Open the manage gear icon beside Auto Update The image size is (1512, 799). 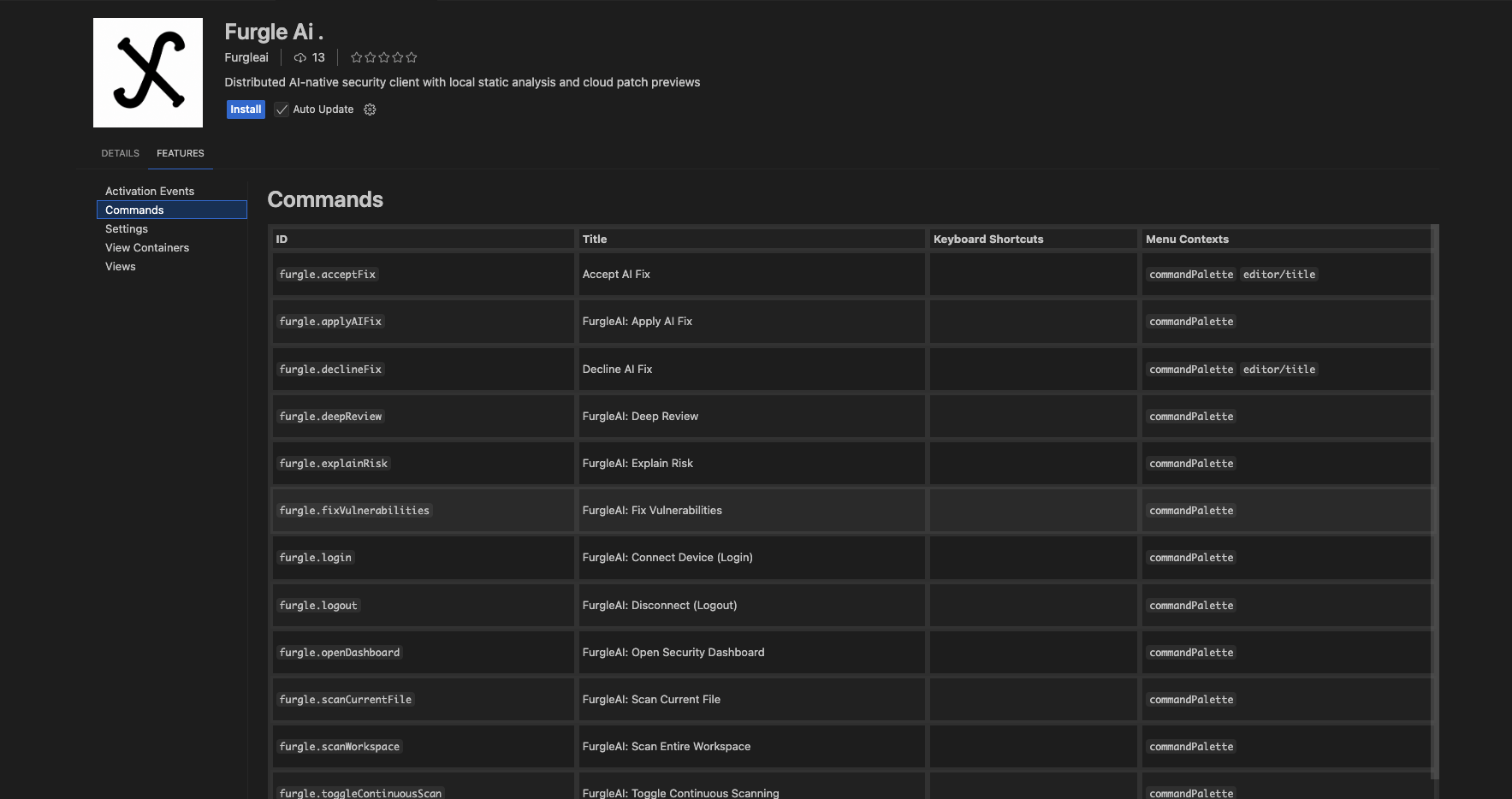(x=370, y=109)
